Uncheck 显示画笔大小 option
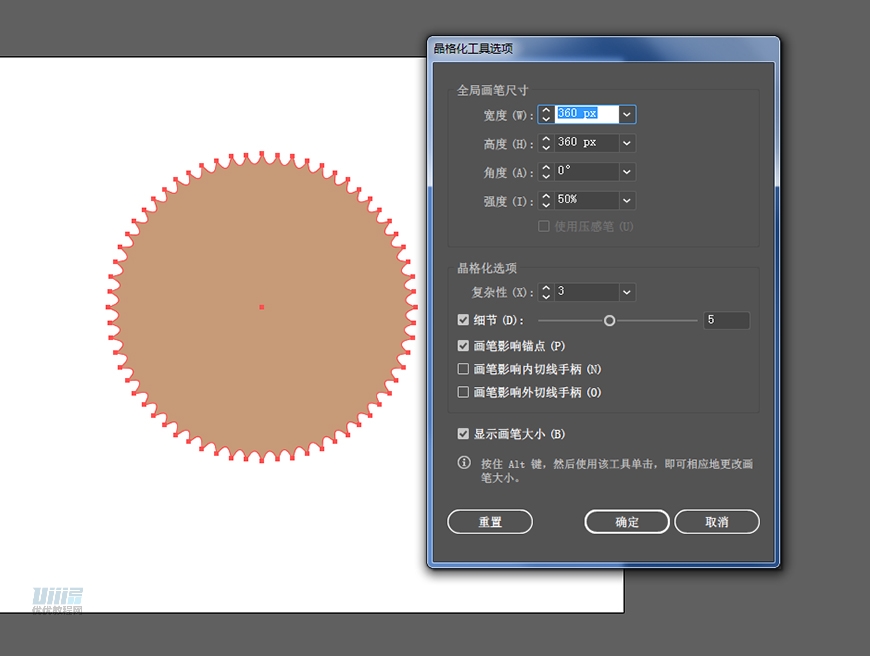Image resolution: width=870 pixels, height=656 pixels. [x=463, y=434]
